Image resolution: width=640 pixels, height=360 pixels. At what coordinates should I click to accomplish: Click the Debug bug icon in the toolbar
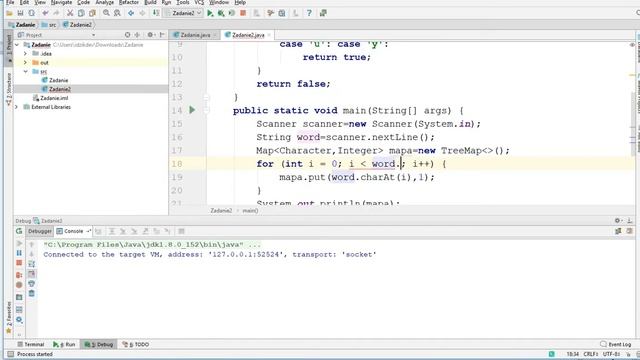221,13
